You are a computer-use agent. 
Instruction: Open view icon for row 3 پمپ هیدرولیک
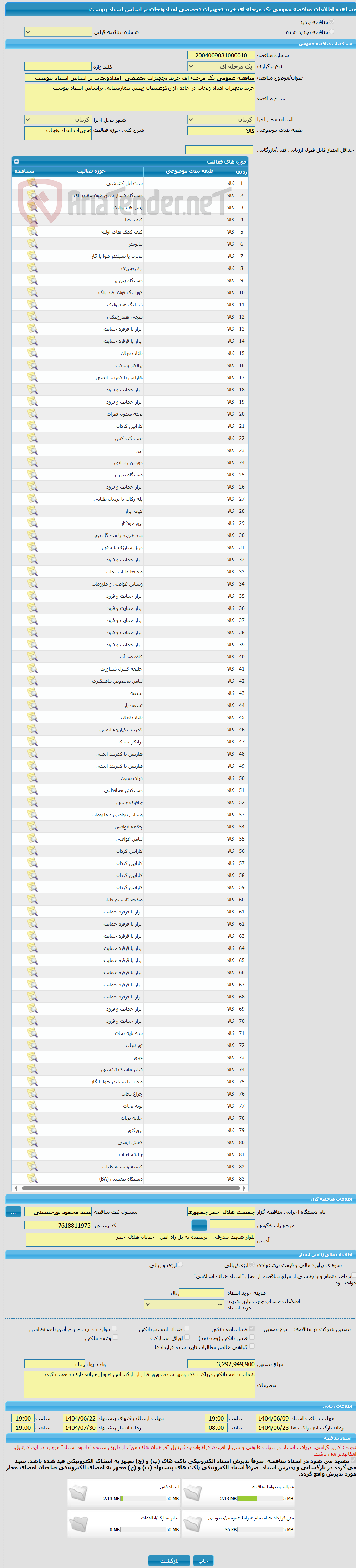(x=32, y=207)
